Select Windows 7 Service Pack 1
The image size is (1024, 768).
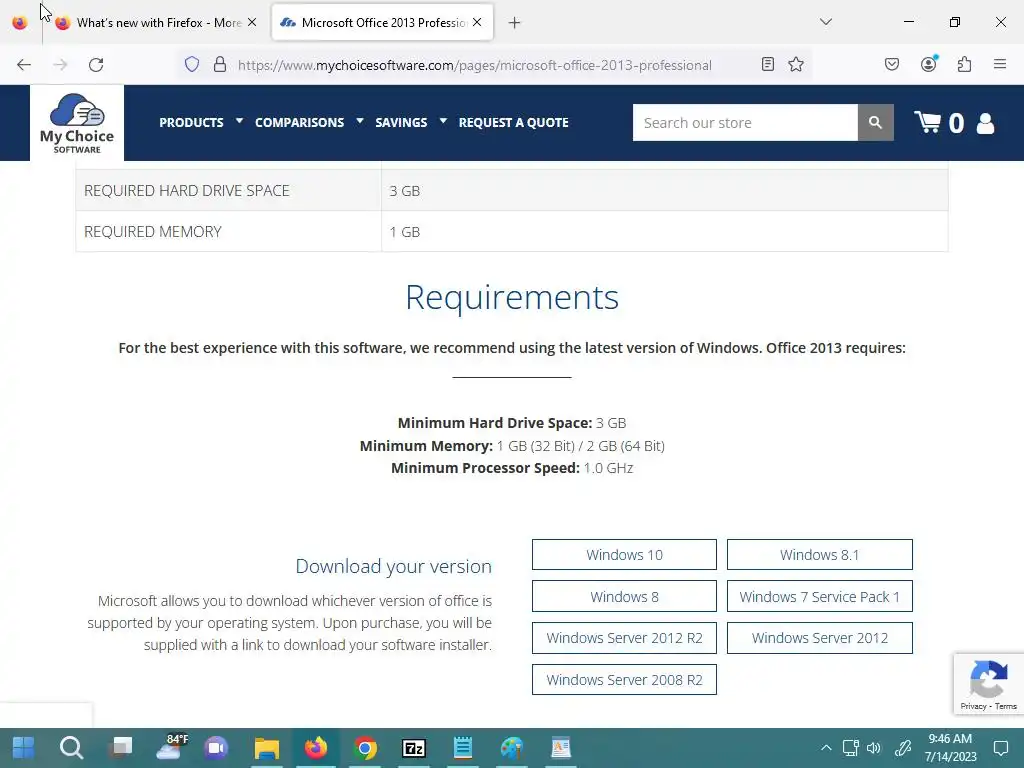click(x=820, y=596)
